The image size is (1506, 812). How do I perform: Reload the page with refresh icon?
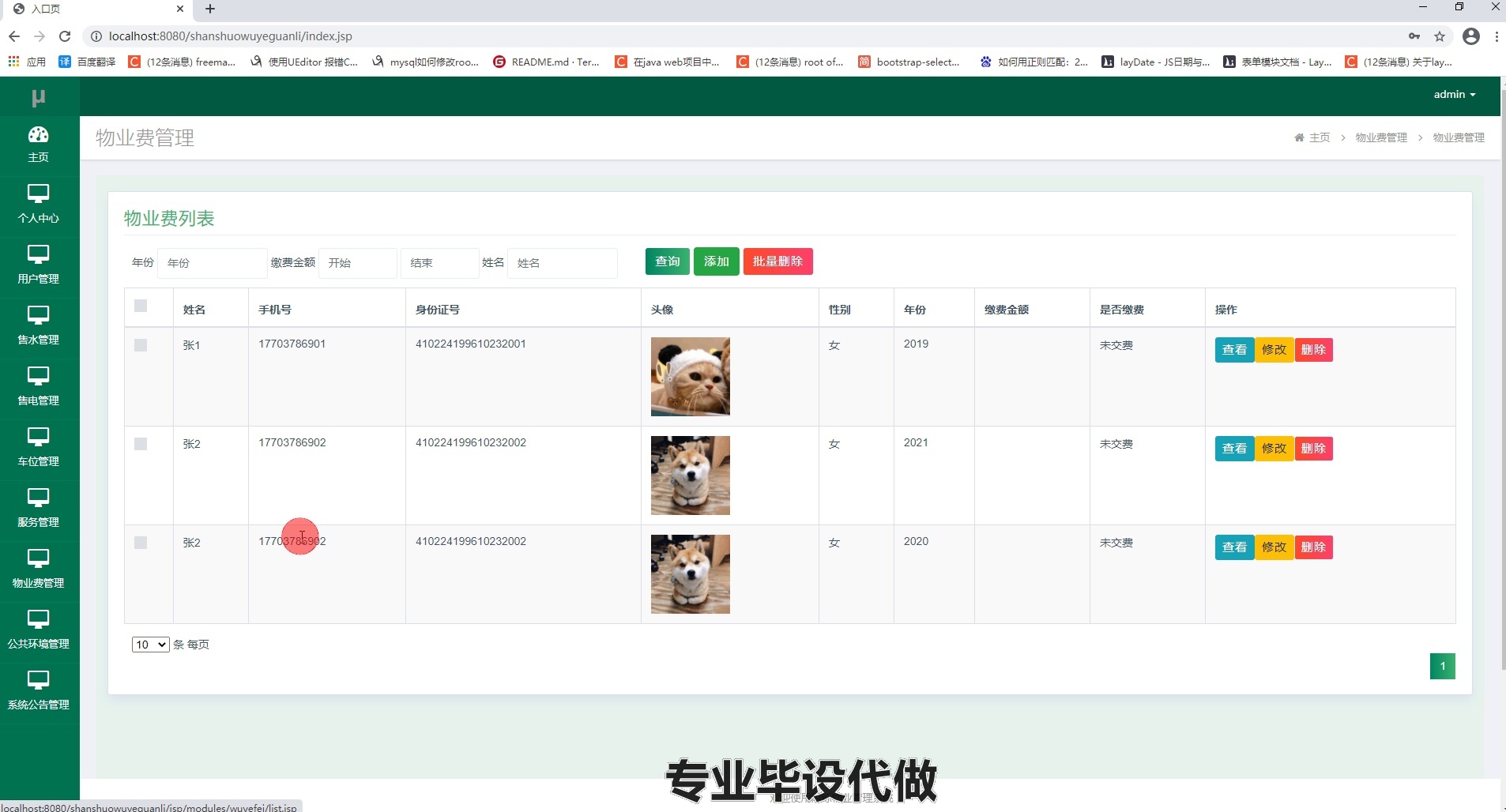pyautogui.click(x=65, y=36)
